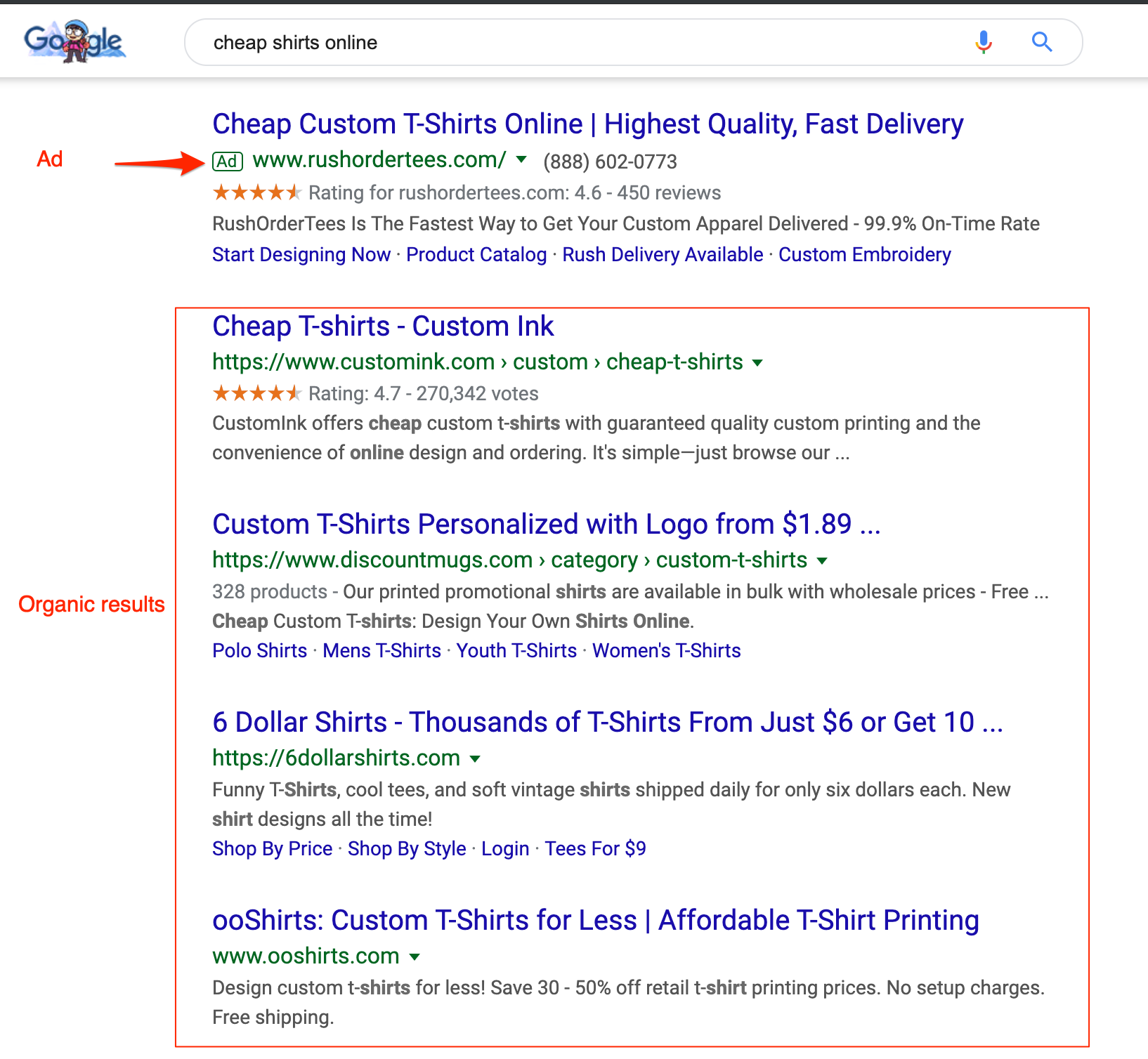Click 'Rating for rushordertees.com: 4.6 - 450 reviews'
The image size is (1148, 1059).
(x=514, y=192)
